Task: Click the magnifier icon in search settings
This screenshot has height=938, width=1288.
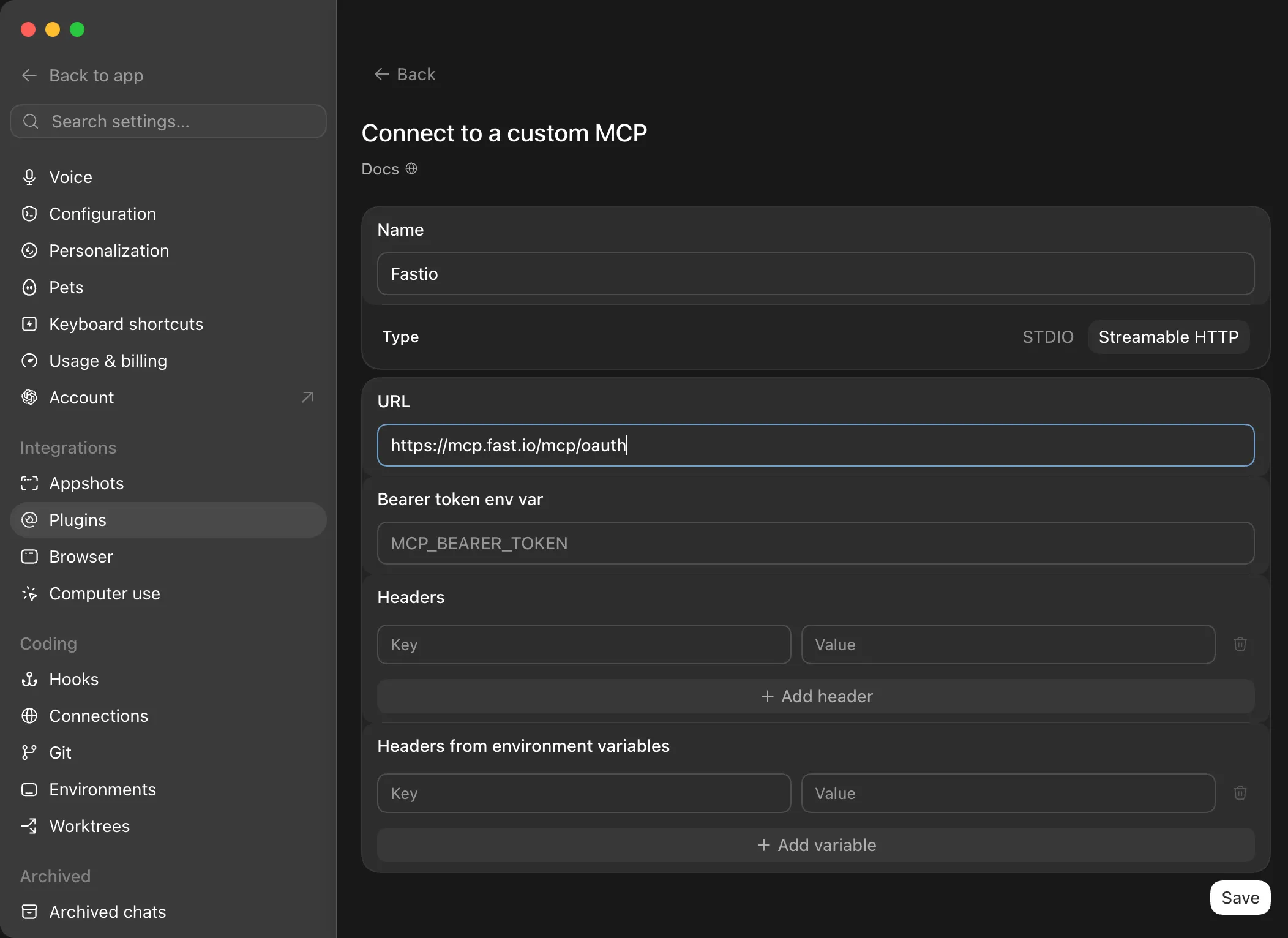Action: [31, 121]
